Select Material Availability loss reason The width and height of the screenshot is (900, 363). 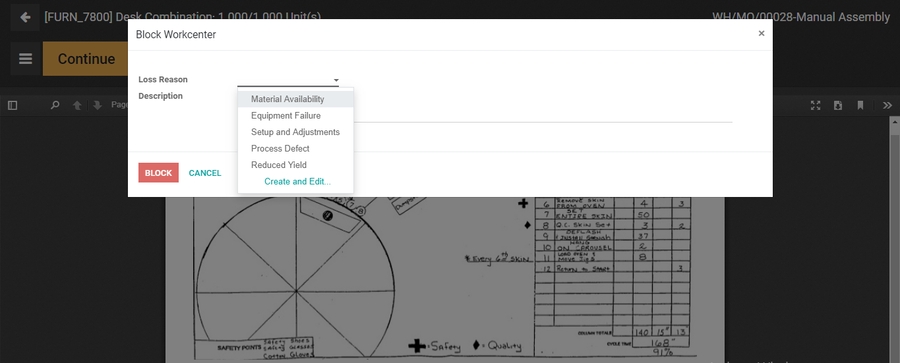(296, 99)
